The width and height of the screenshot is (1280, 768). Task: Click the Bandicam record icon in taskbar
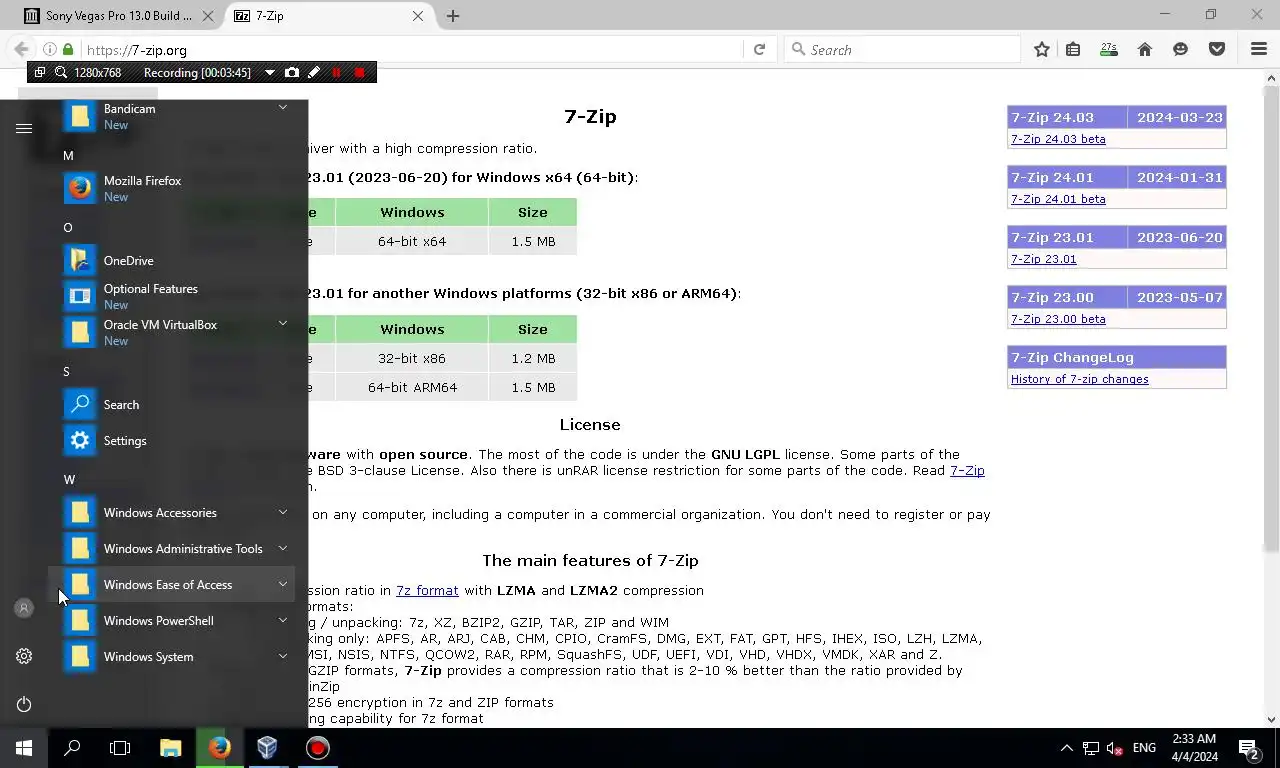[317, 747]
